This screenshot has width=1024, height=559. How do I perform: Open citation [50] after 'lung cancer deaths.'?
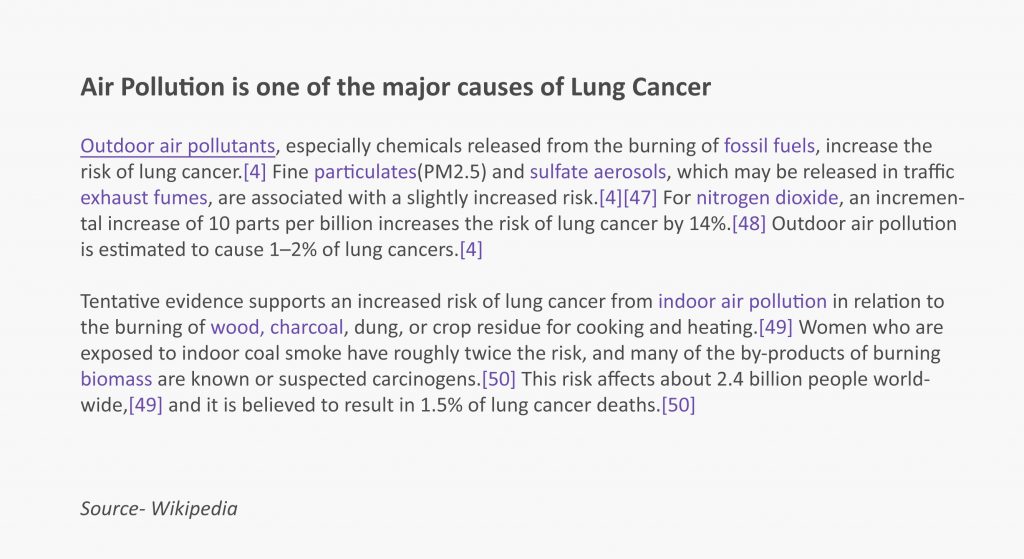pyautogui.click(x=679, y=405)
